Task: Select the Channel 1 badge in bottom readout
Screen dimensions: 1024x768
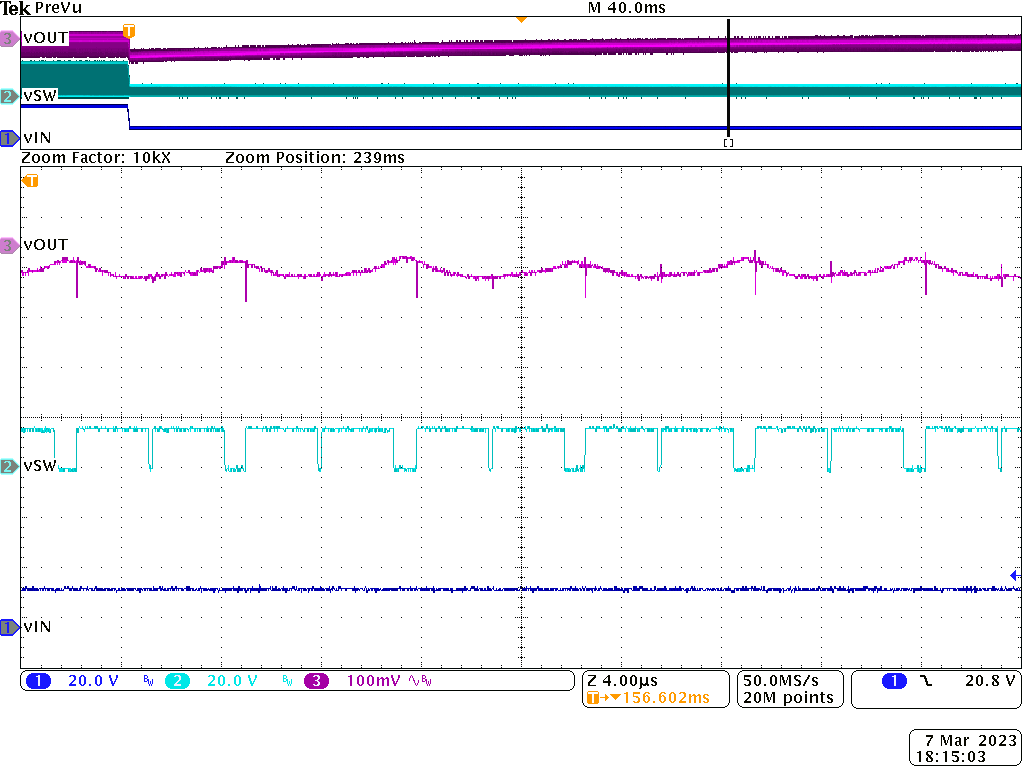Action: coord(38,680)
